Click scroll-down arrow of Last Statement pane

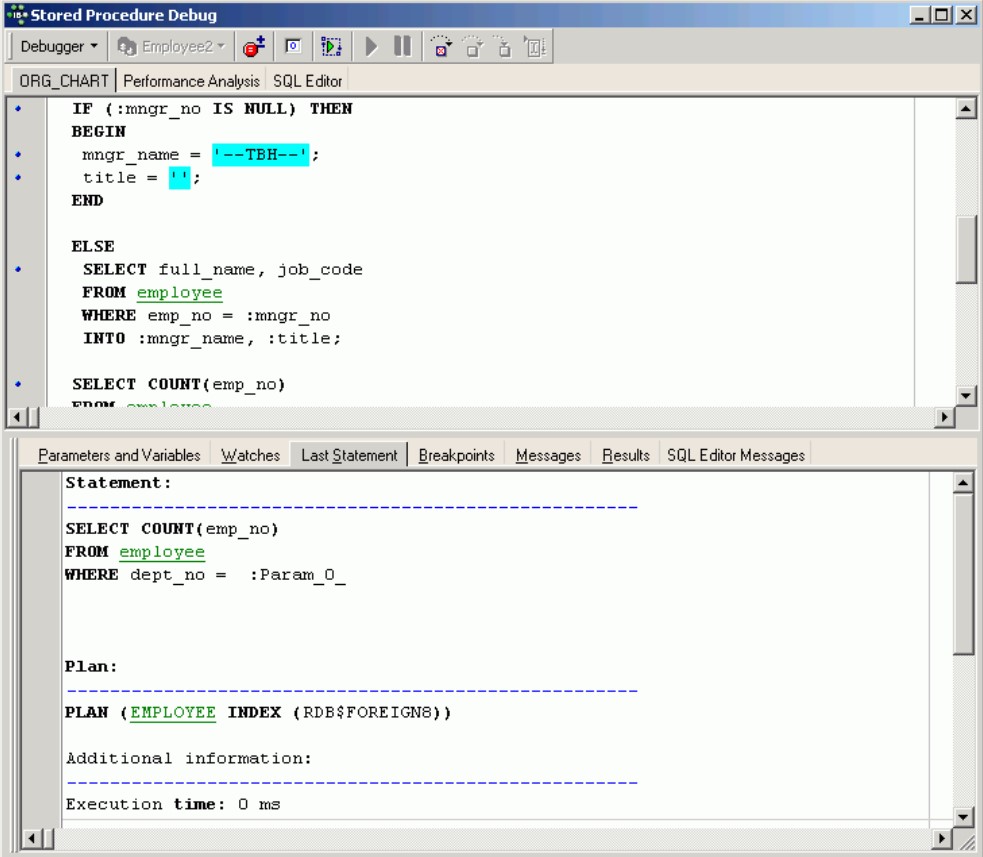tap(965, 816)
